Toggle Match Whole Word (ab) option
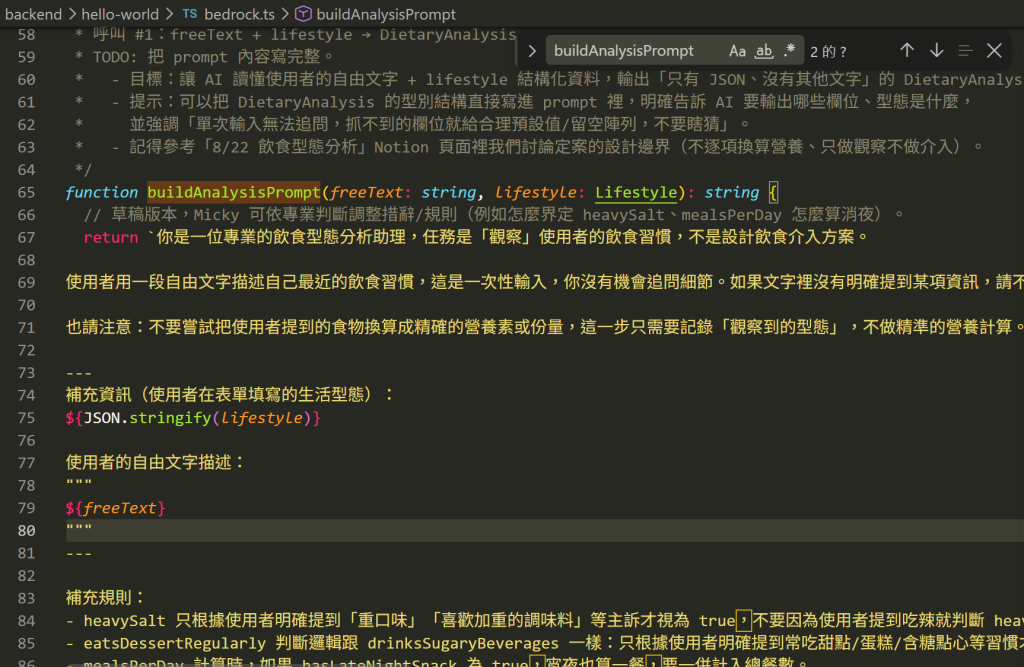Viewport: 1024px width, 667px height. [763, 51]
